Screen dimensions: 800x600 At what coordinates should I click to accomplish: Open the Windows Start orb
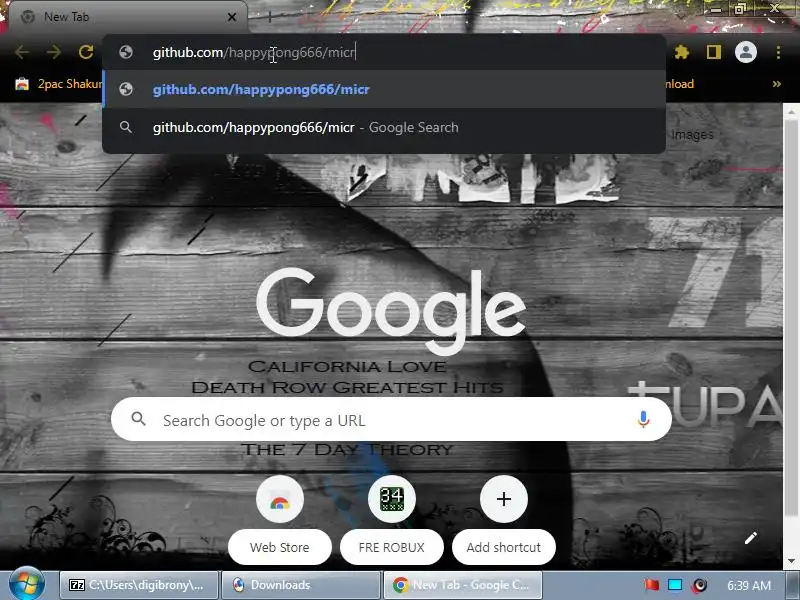point(27,584)
